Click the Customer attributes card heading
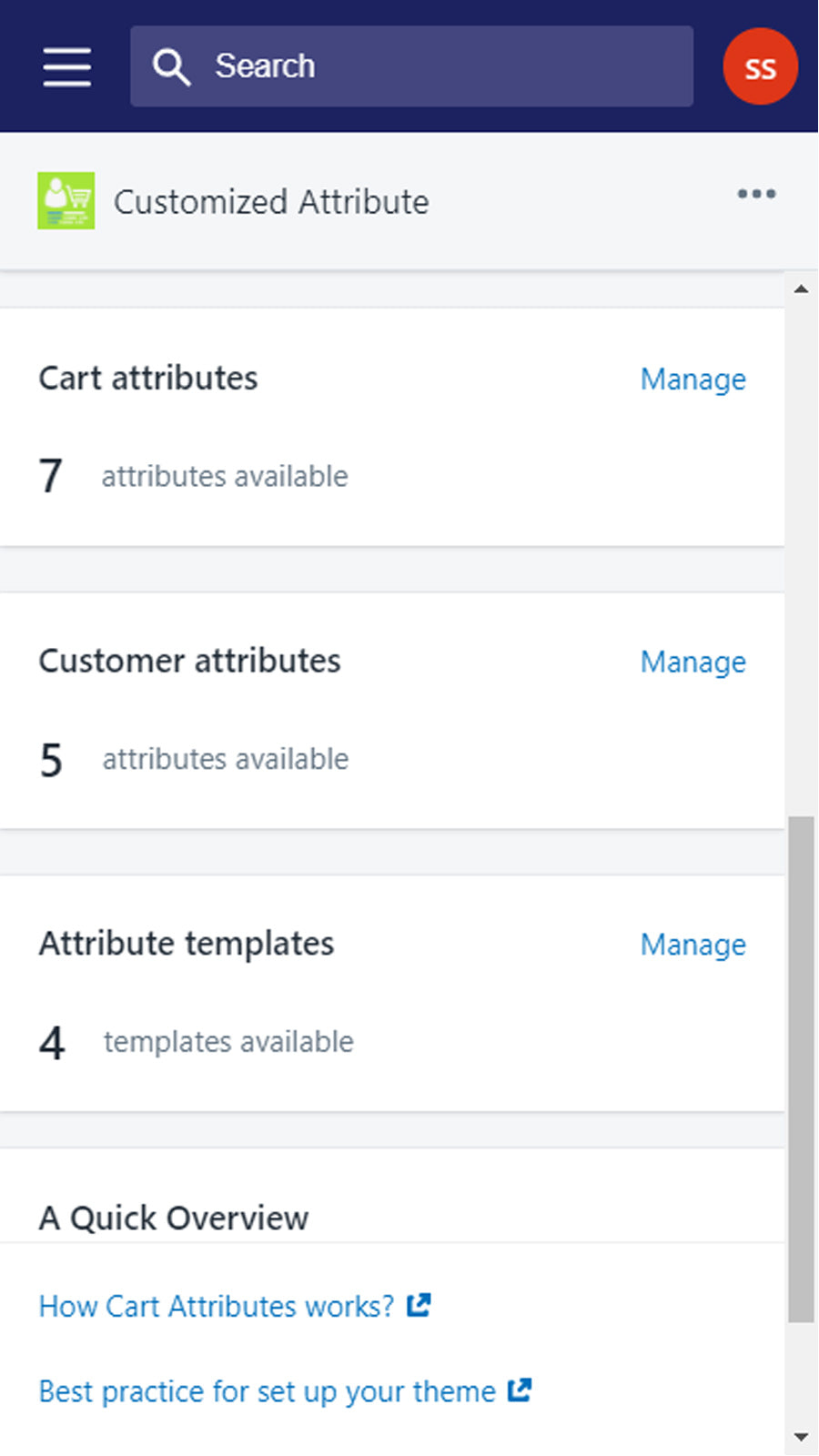819x1456 pixels. click(189, 662)
